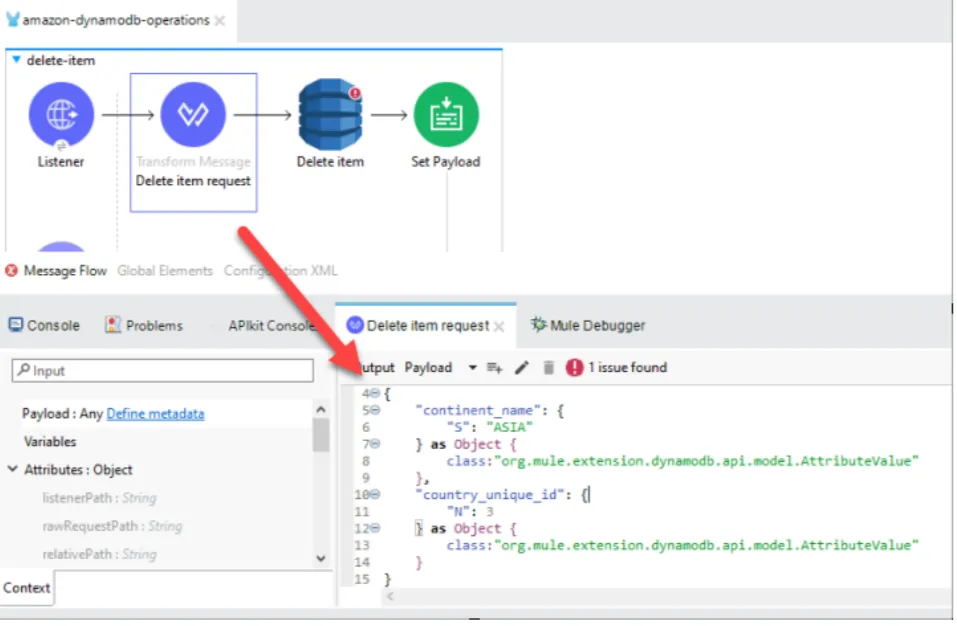Click the pencil edit output icon

522,368
